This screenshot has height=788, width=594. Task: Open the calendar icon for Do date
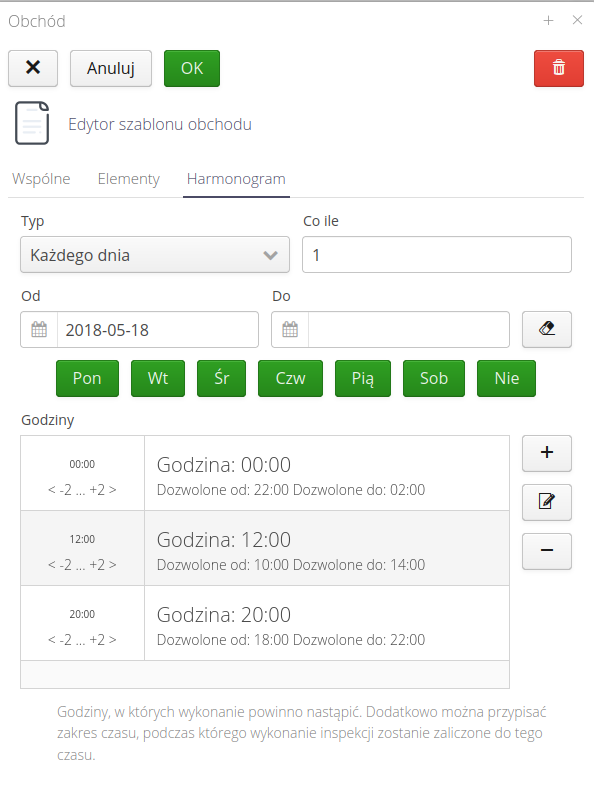pyautogui.click(x=290, y=330)
